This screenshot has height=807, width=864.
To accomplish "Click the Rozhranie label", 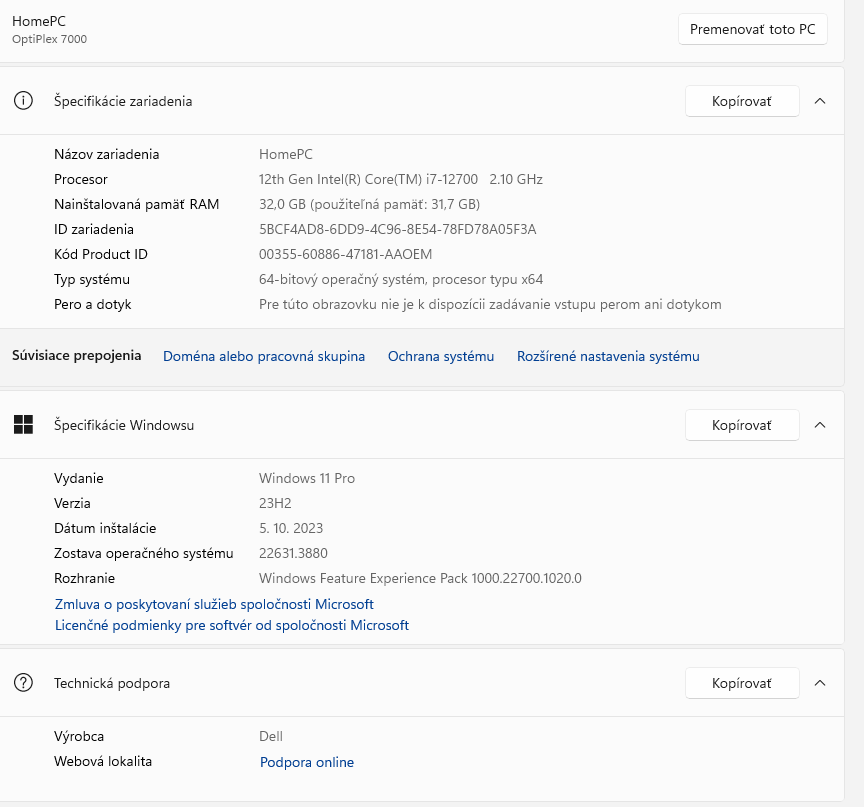I will pos(84,578).
